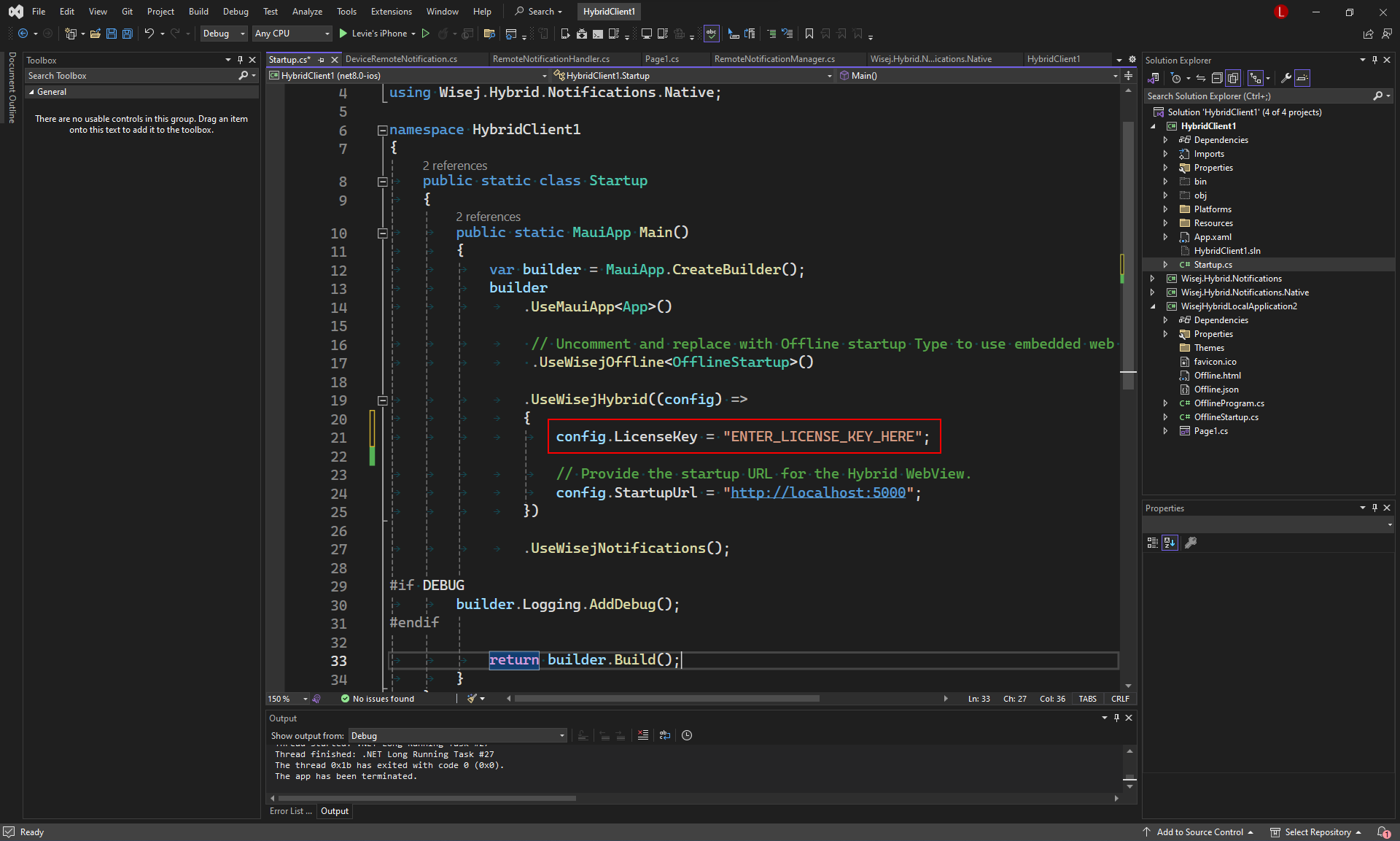Click the No issues found indicator
This screenshot has width=1400, height=841.
click(x=377, y=699)
